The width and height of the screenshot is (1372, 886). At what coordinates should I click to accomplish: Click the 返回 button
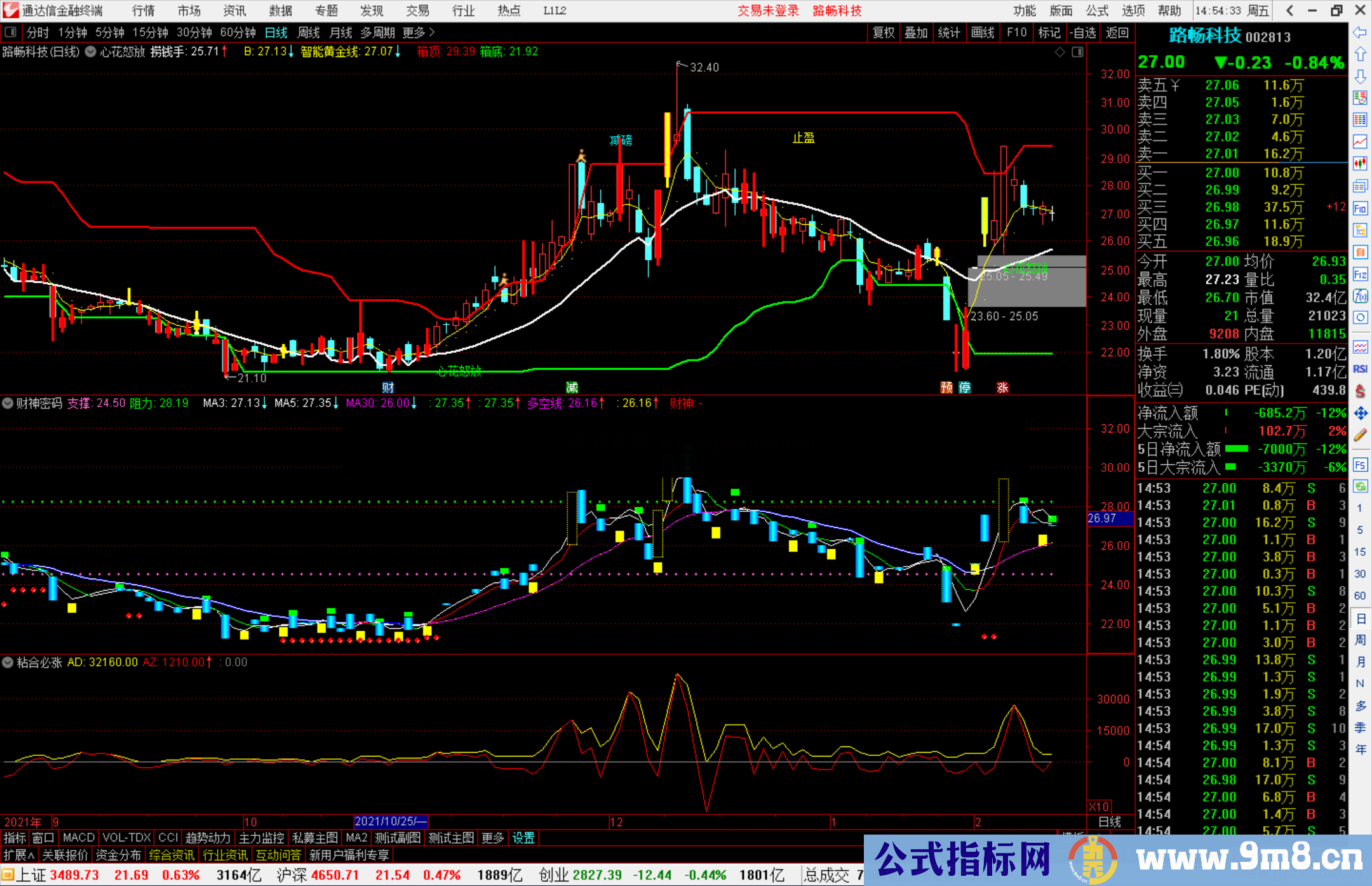(x=1117, y=33)
